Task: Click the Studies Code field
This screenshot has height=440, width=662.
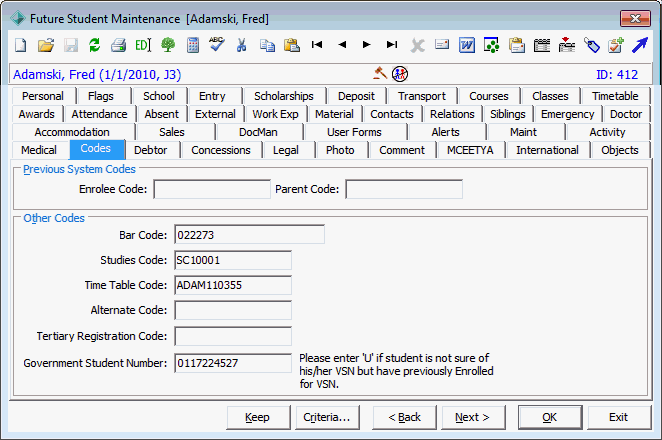Action: (233, 260)
